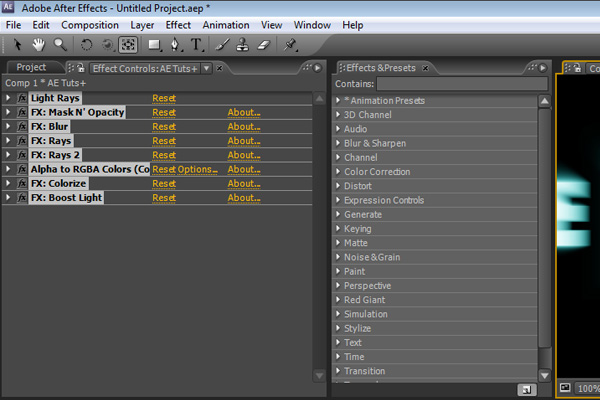Image resolution: width=600 pixels, height=400 pixels.
Task: Open the Help menu
Action: point(352,25)
